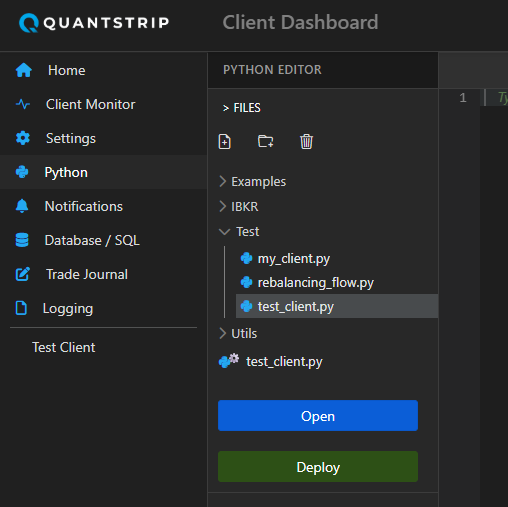Collapse the Test folder chevron
The width and height of the screenshot is (508, 507).
click(224, 232)
